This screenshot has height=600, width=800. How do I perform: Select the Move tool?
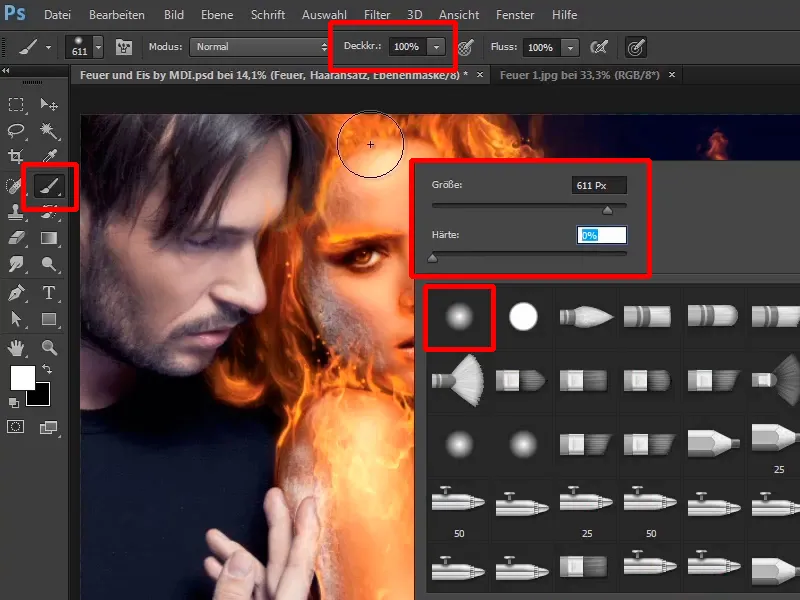coord(49,105)
